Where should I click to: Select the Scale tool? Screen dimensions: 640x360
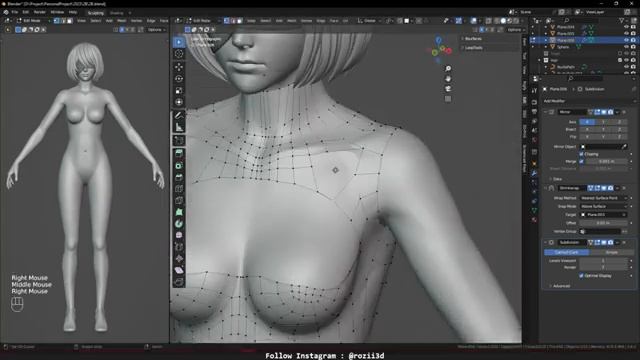tap(179, 91)
